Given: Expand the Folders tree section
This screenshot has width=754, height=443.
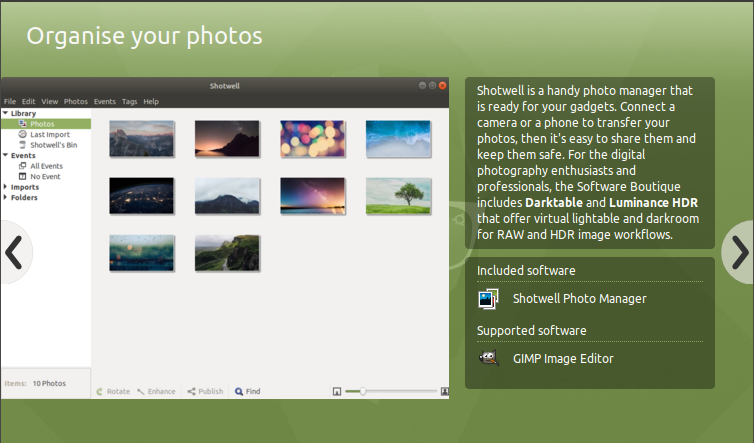Looking at the screenshot, I should (6, 197).
